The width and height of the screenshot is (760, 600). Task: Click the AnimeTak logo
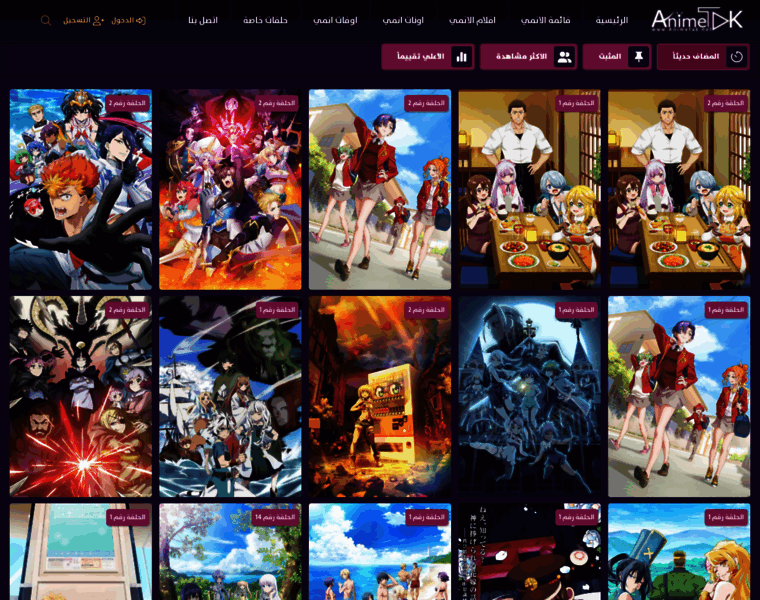[697, 20]
